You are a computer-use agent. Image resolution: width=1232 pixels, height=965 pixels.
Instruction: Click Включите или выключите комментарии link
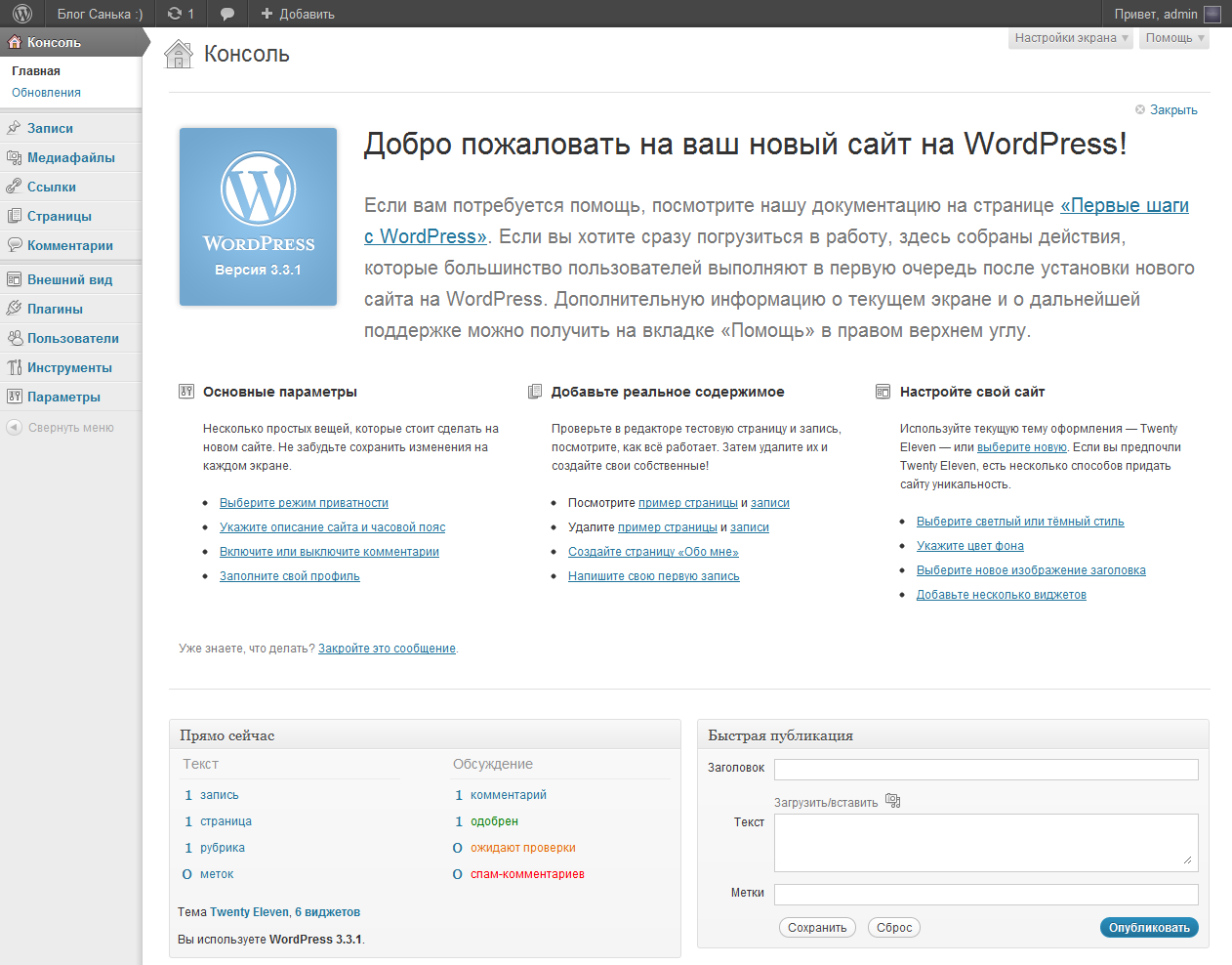click(x=329, y=552)
